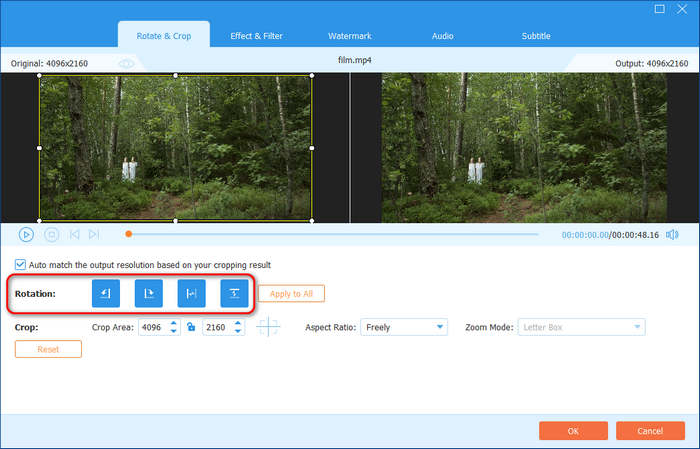The height and width of the screenshot is (449, 700).
Task: Flip the video horizontally
Action: click(x=191, y=293)
